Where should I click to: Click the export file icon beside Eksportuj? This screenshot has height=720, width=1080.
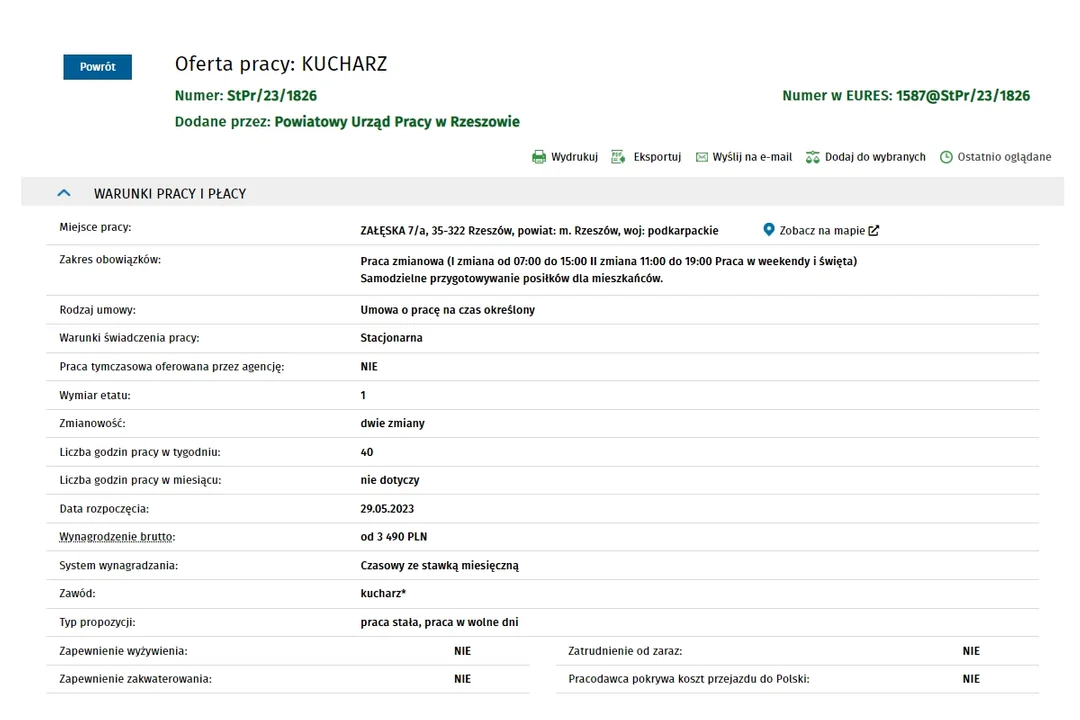(x=621, y=157)
